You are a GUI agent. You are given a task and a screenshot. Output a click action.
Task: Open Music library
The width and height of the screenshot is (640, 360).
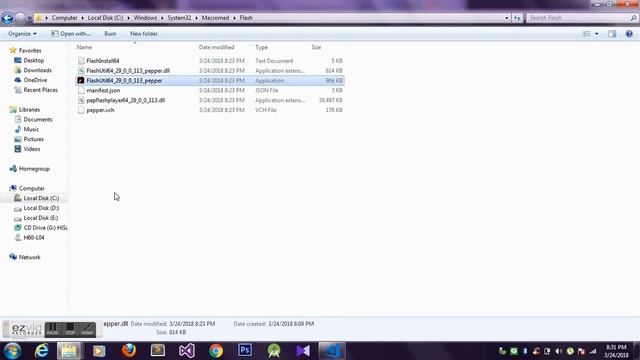pyautogui.click(x=31, y=129)
